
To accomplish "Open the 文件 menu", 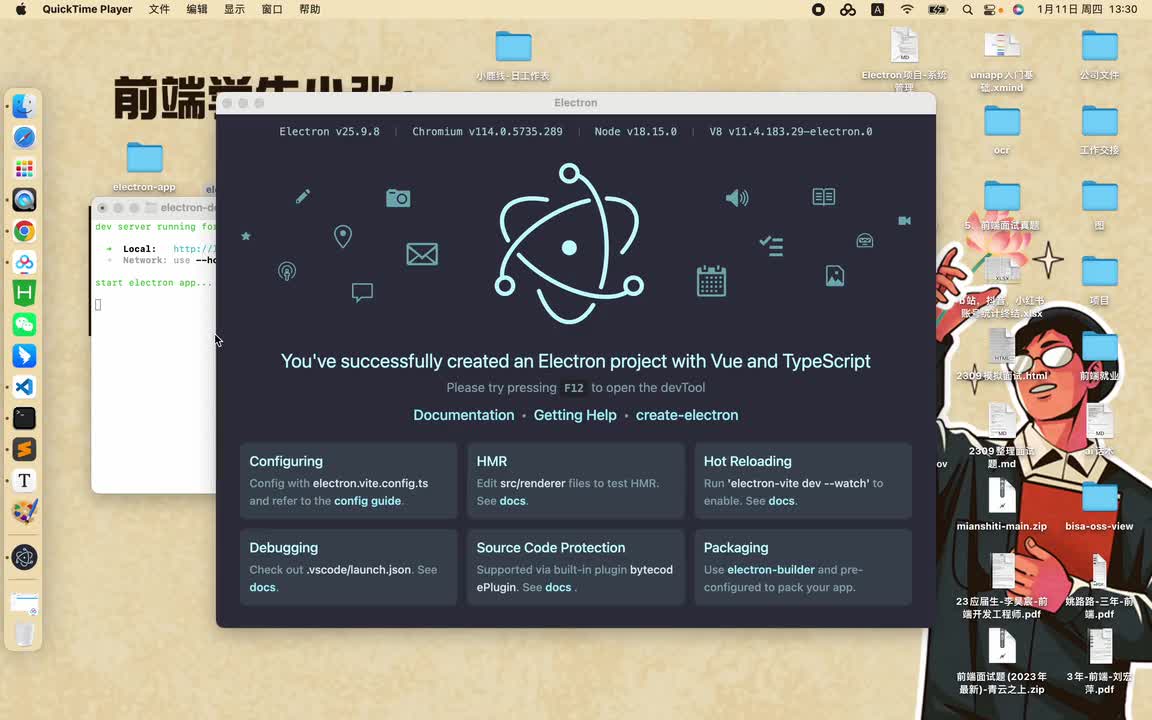I will coord(159,10).
